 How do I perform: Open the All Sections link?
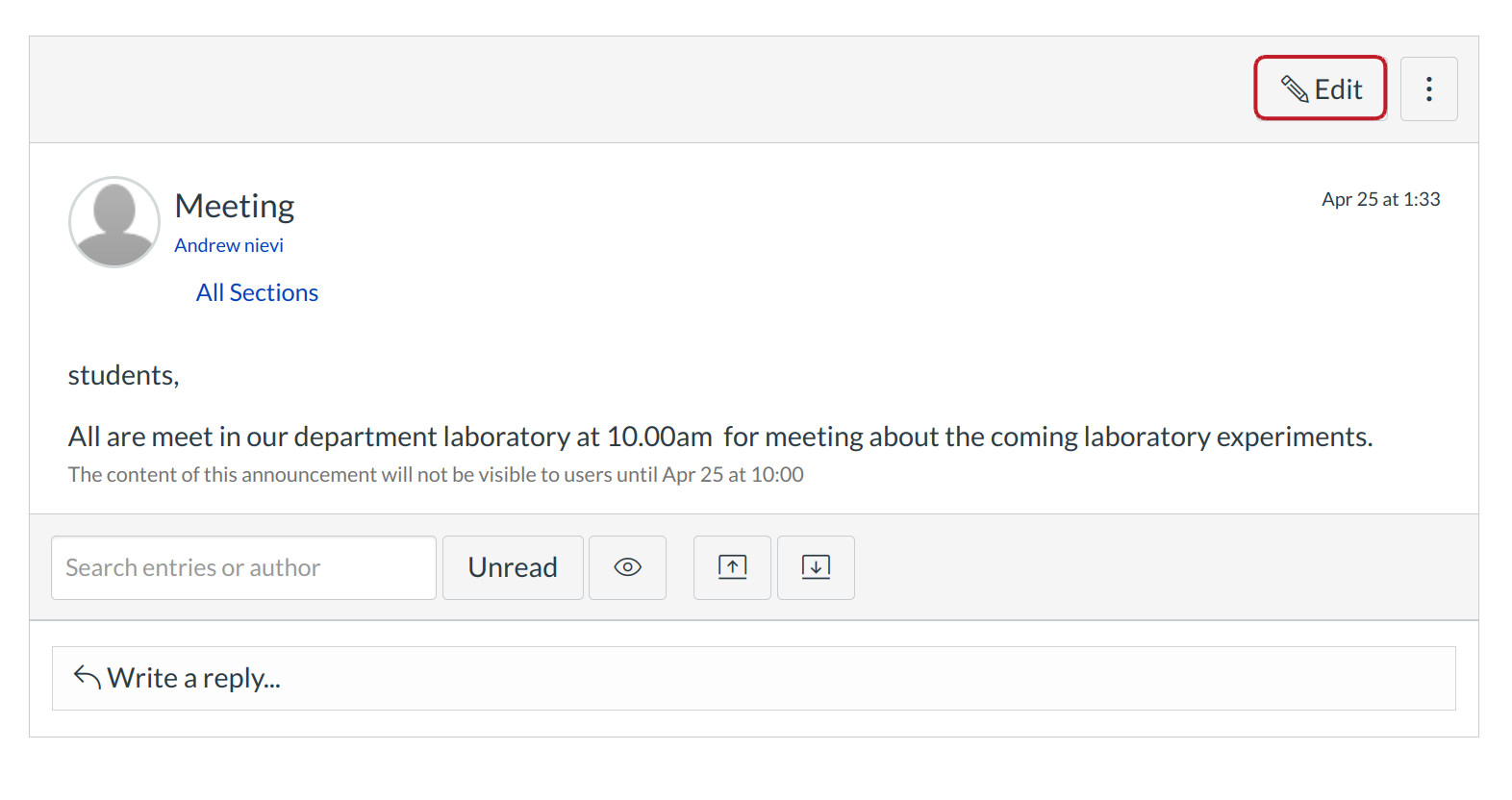click(257, 292)
